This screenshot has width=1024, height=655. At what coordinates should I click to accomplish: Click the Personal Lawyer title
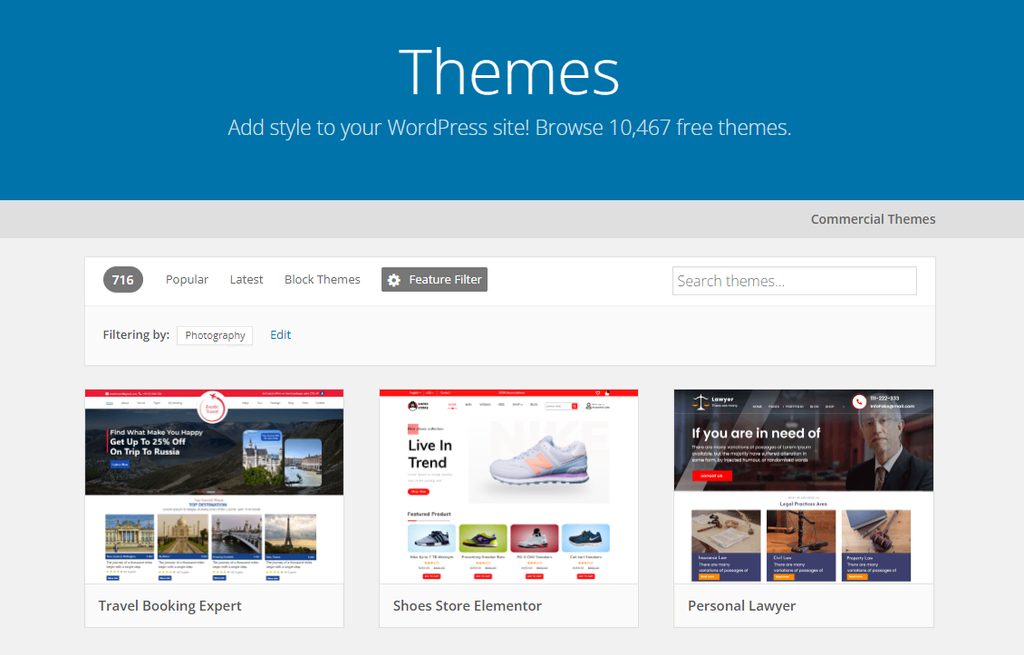tap(741, 606)
